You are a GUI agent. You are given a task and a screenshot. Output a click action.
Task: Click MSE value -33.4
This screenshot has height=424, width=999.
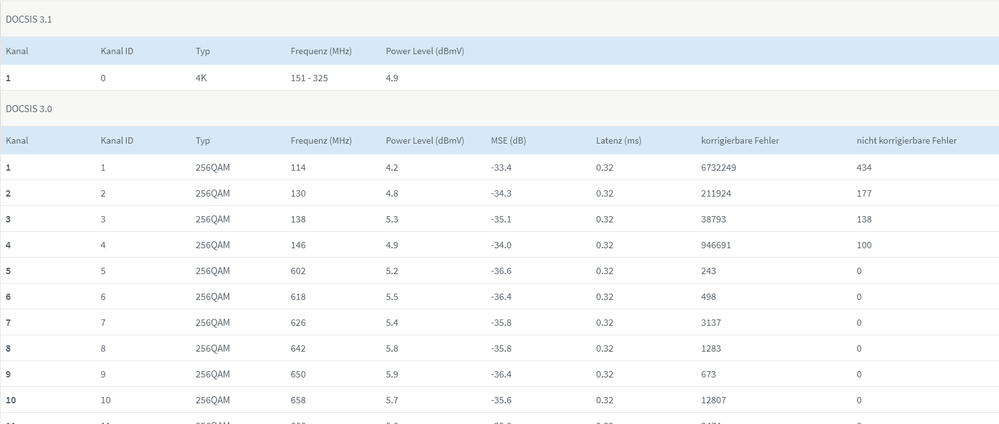501,168
